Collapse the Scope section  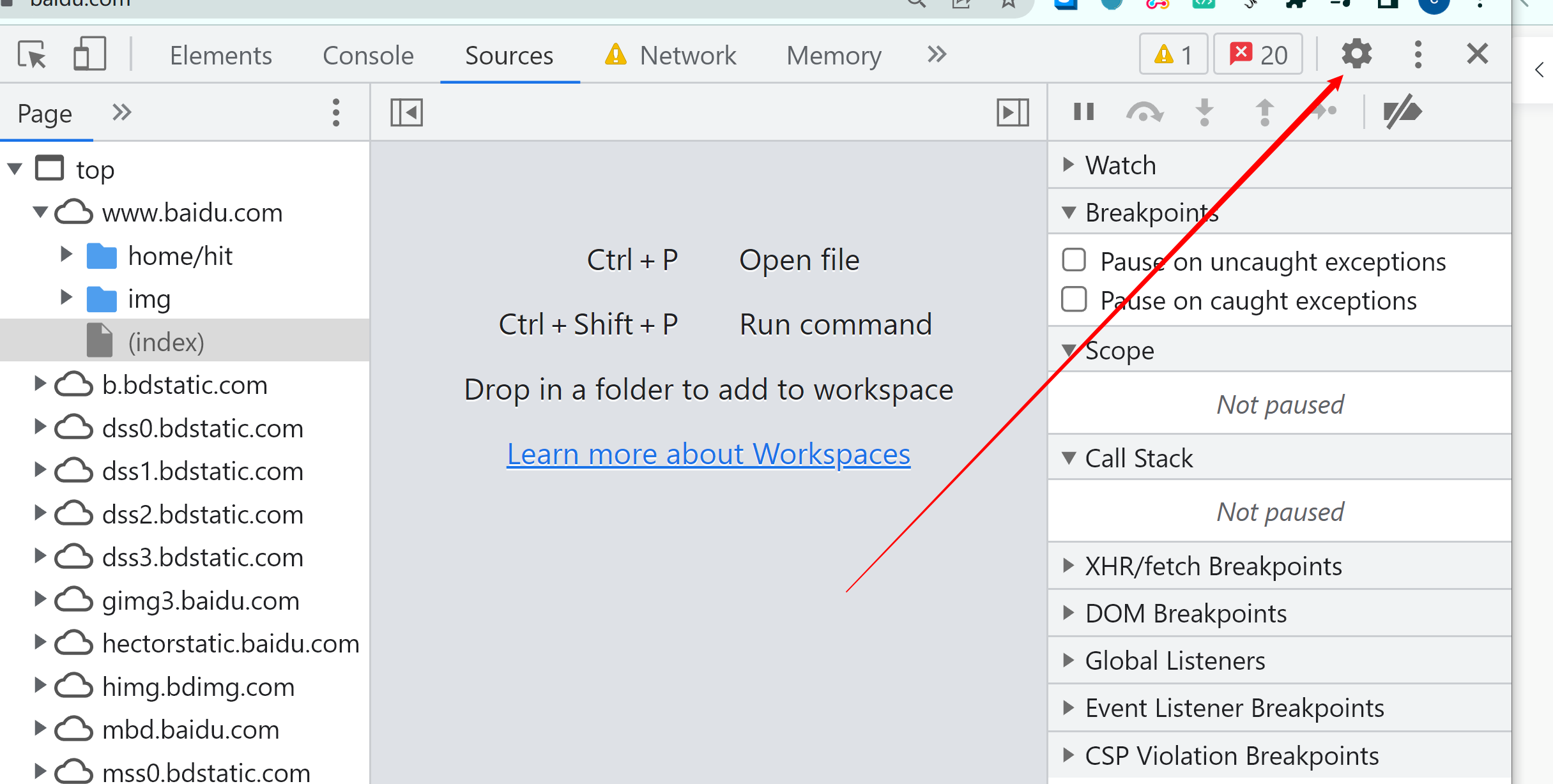point(1069,351)
